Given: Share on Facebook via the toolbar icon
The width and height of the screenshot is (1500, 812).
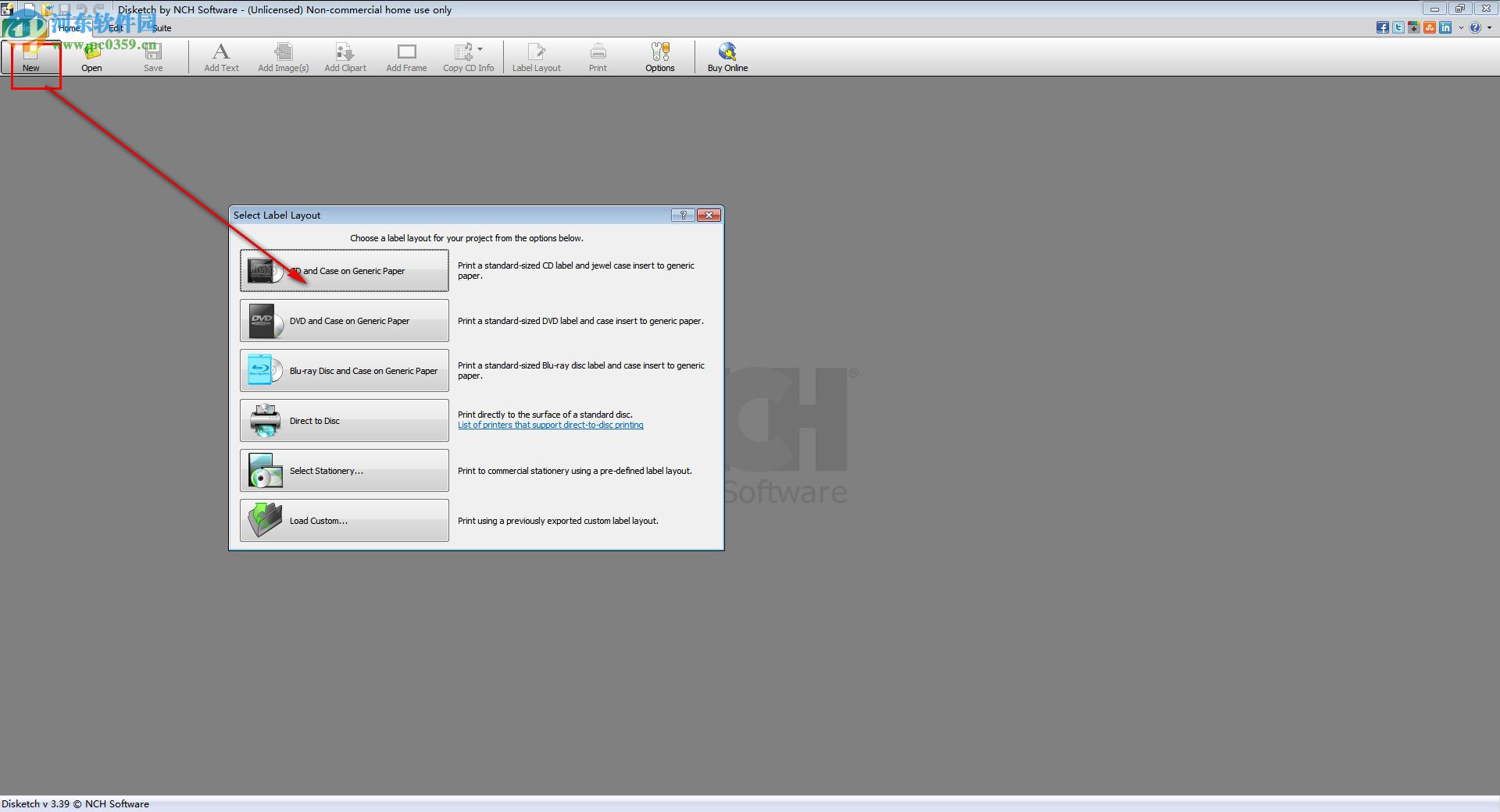Looking at the screenshot, I should coord(1383,28).
